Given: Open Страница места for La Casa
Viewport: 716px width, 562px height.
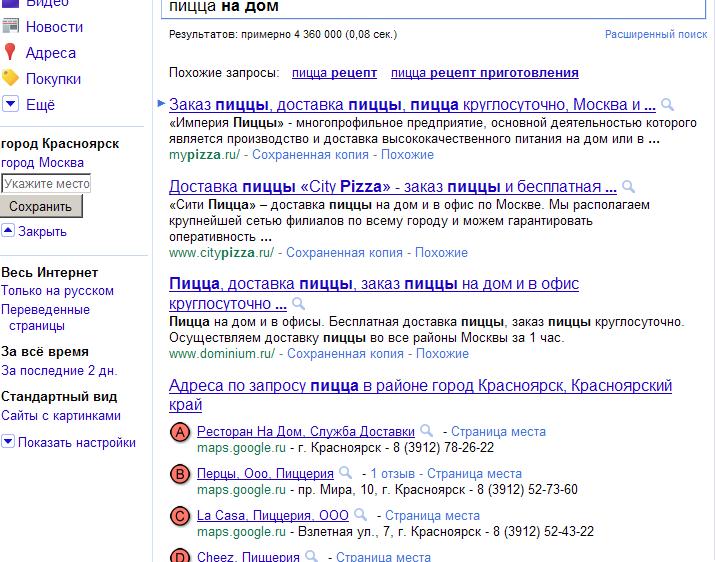Looking at the screenshot, I should [432, 515].
